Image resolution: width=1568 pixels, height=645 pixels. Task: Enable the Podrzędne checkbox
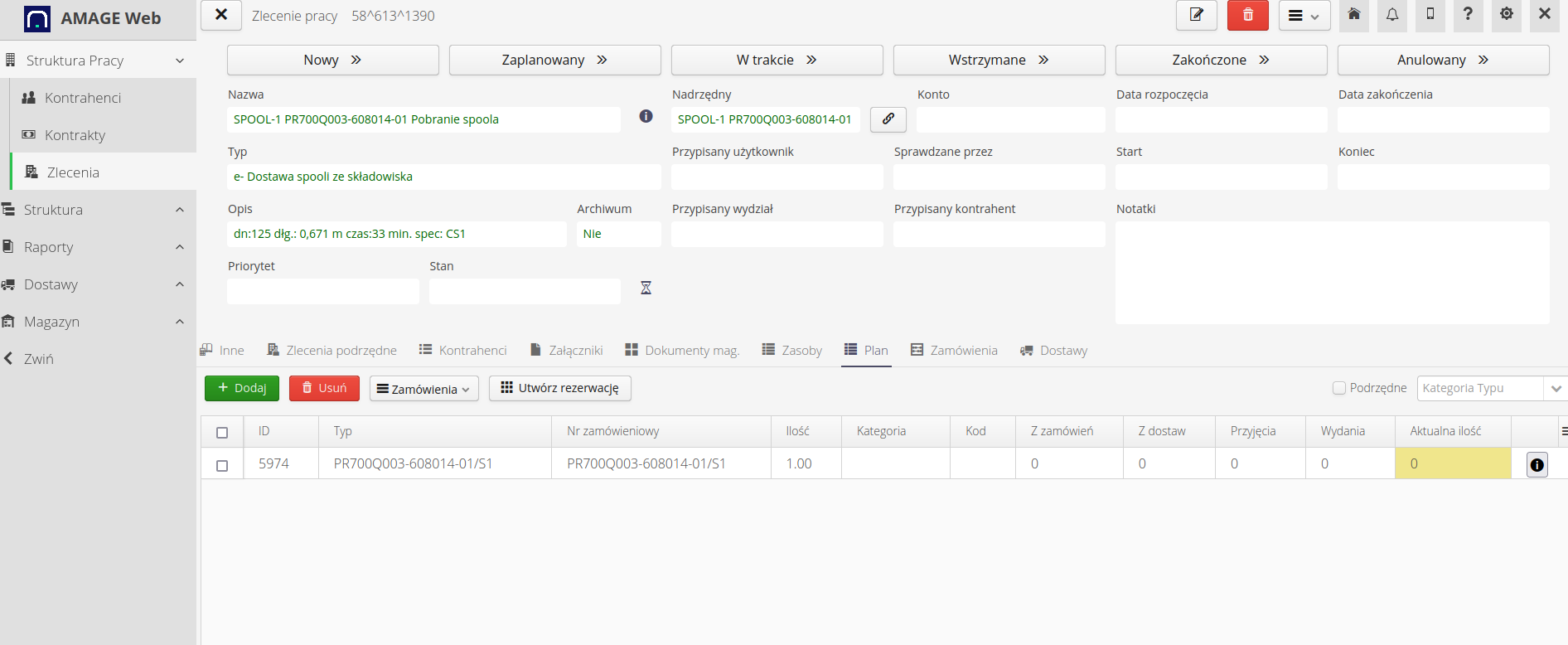(x=1338, y=388)
